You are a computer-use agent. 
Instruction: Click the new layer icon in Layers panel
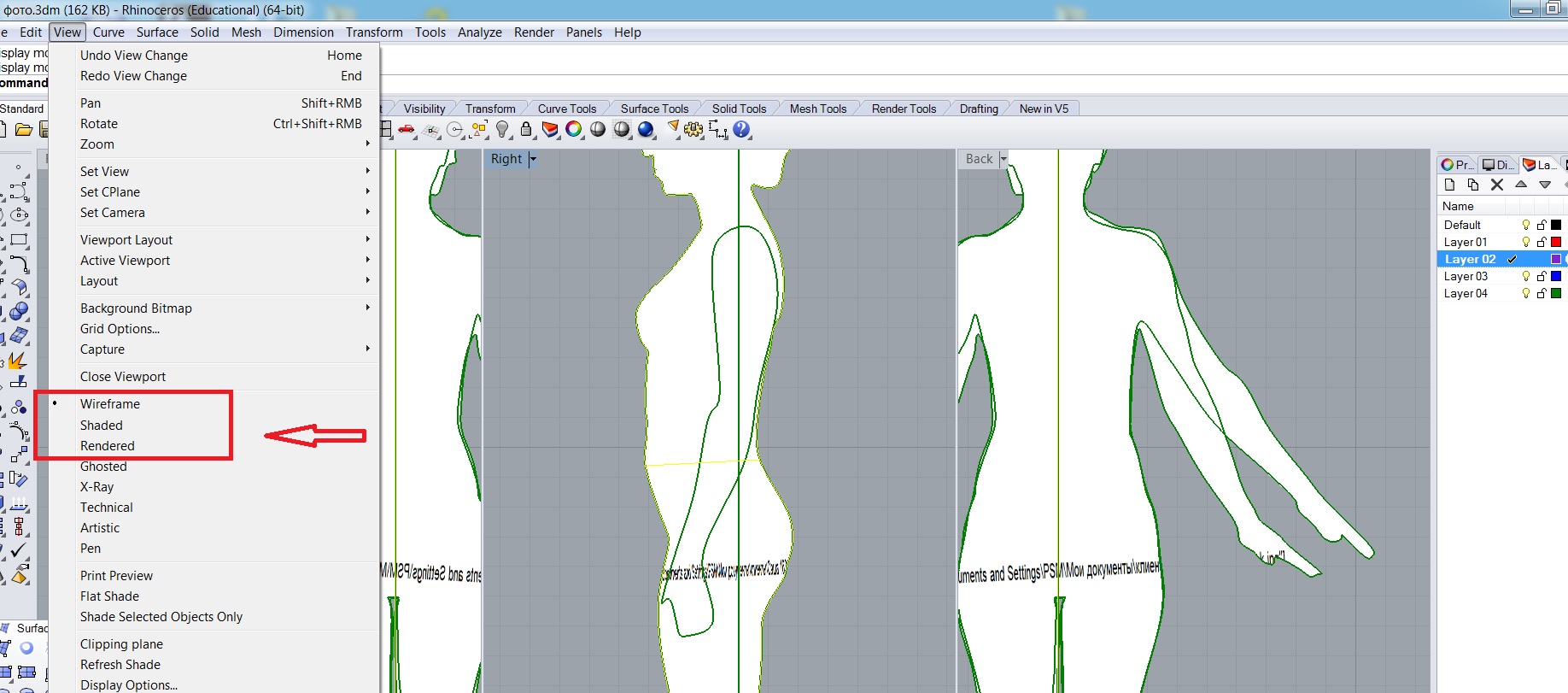[x=1449, y=185]
